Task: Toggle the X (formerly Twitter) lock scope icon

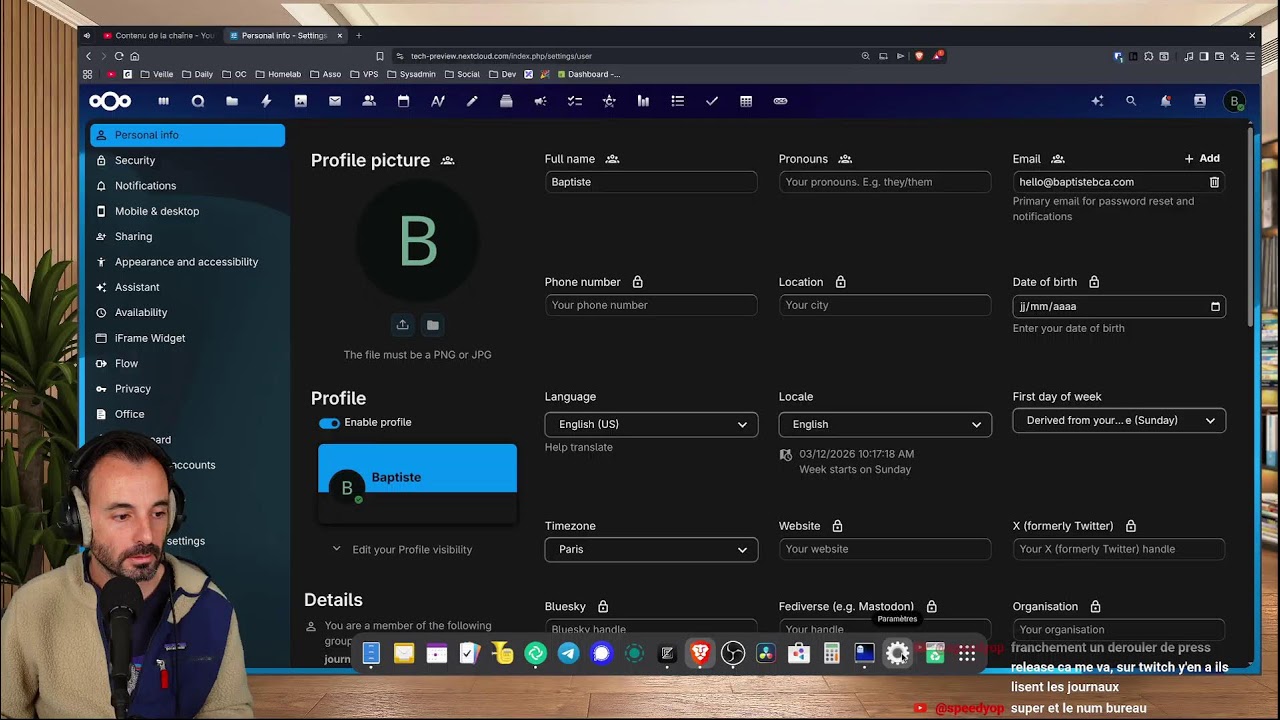Action: pyautogui.click(x=1131, y=526)
